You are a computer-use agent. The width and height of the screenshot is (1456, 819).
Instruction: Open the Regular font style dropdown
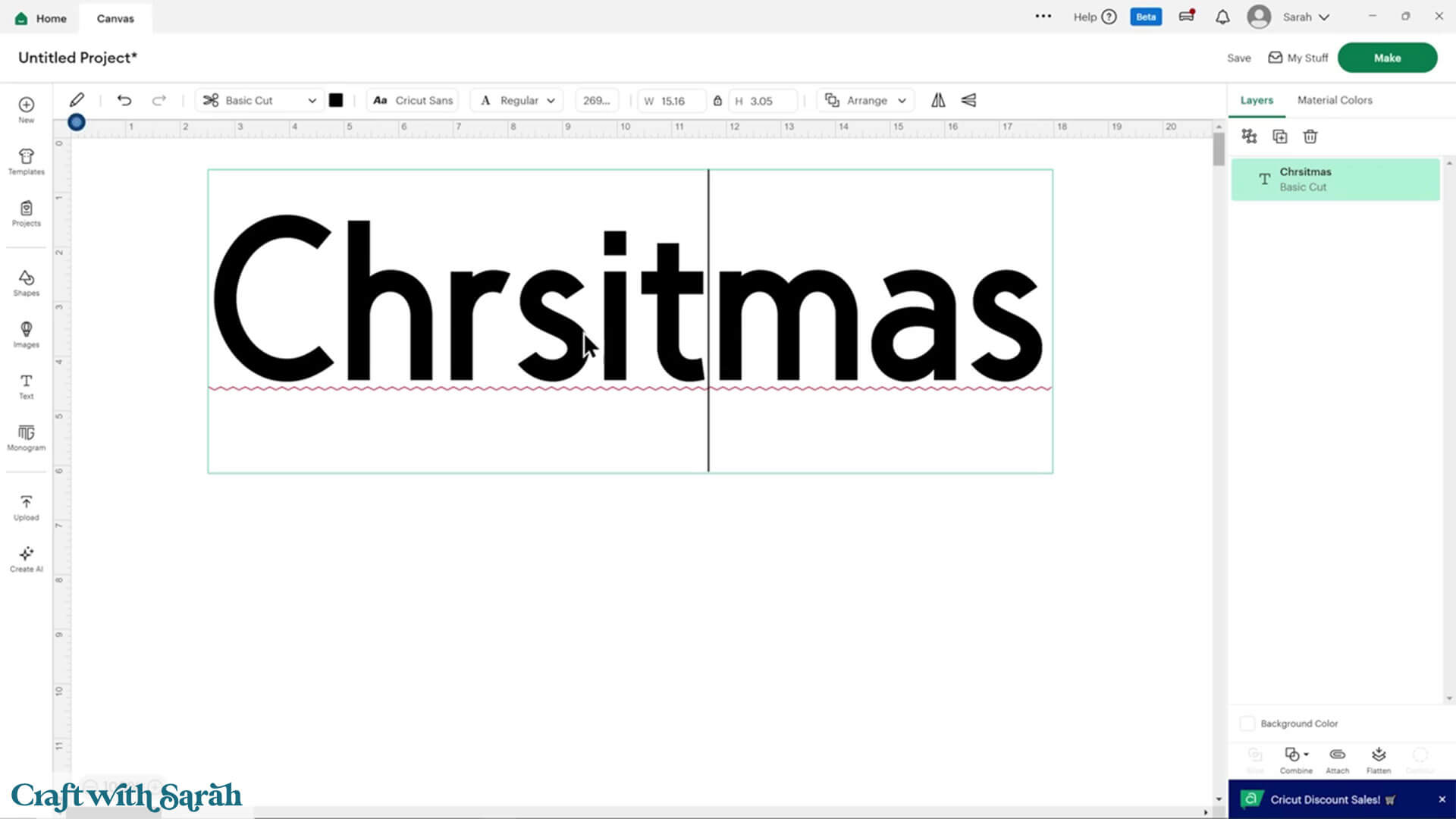(x=519, y=100)
